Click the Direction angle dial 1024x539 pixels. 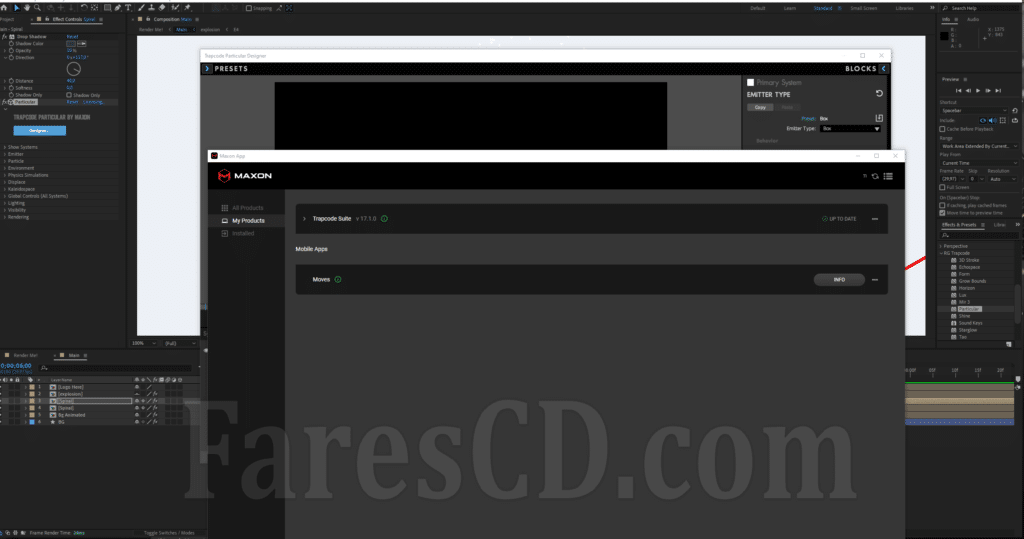click(x=74, y=69)
